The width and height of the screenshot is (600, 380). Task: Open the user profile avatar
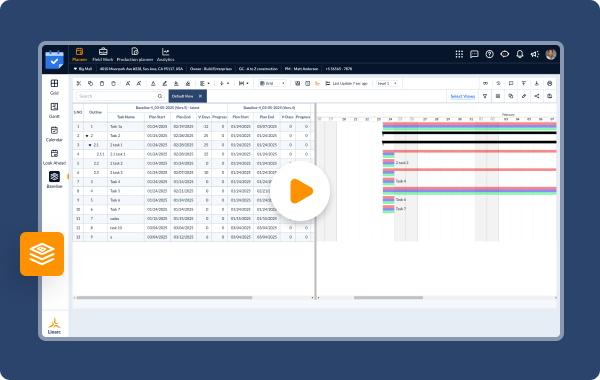[551, 54]
